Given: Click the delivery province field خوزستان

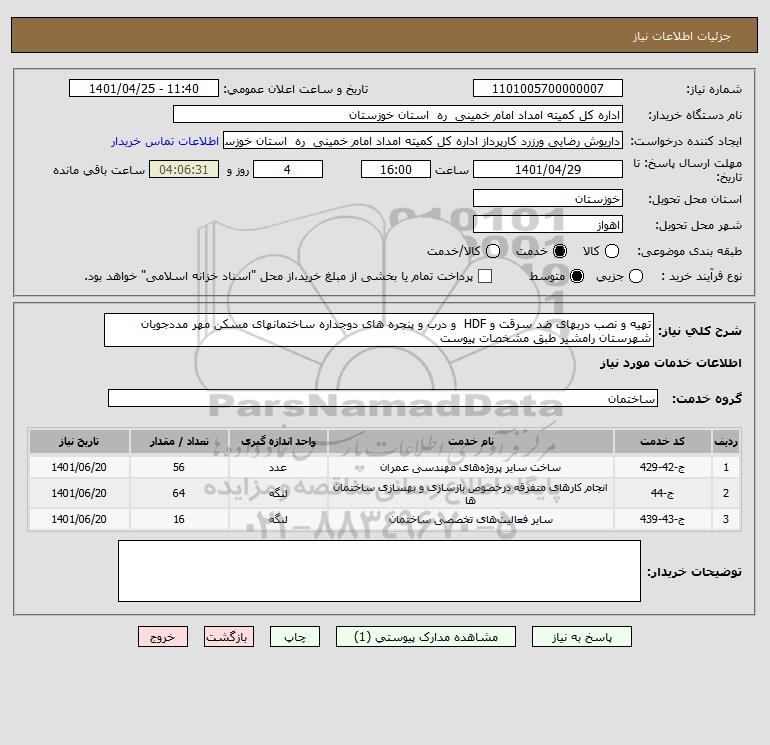Looking at the screenshot, I should [x=548, y=199].
